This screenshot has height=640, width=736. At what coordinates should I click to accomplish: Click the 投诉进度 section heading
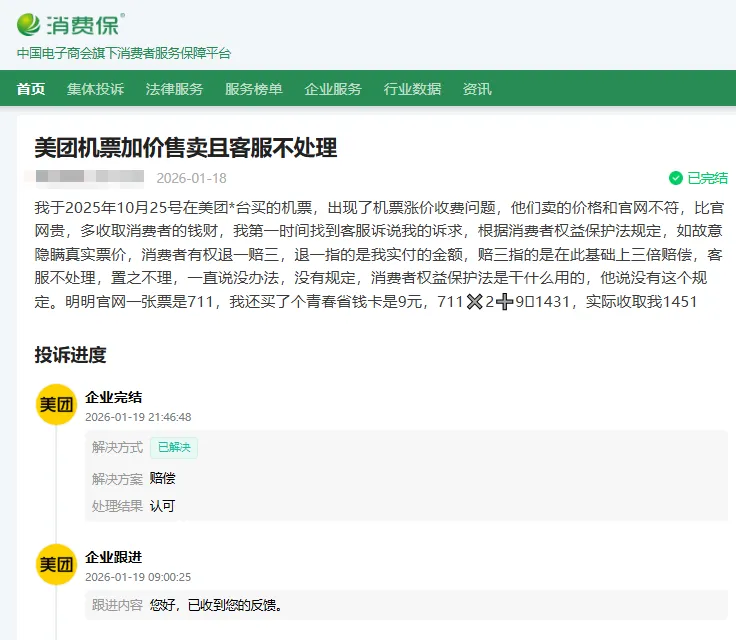coord(70,355)
